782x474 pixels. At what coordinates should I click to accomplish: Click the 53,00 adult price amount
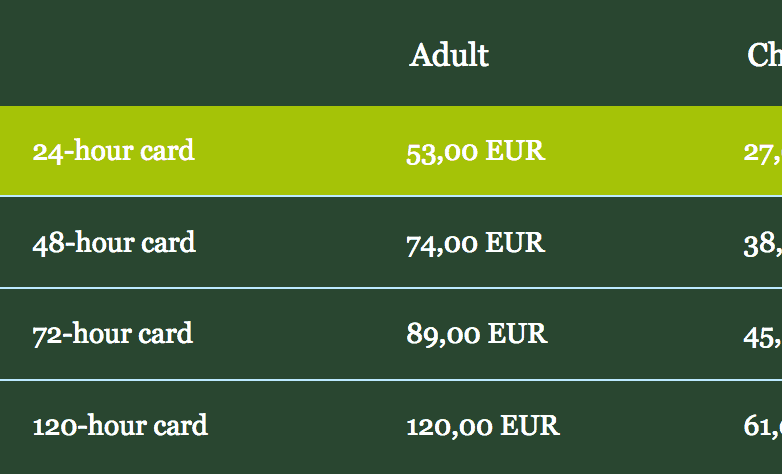tap(441, 152)
